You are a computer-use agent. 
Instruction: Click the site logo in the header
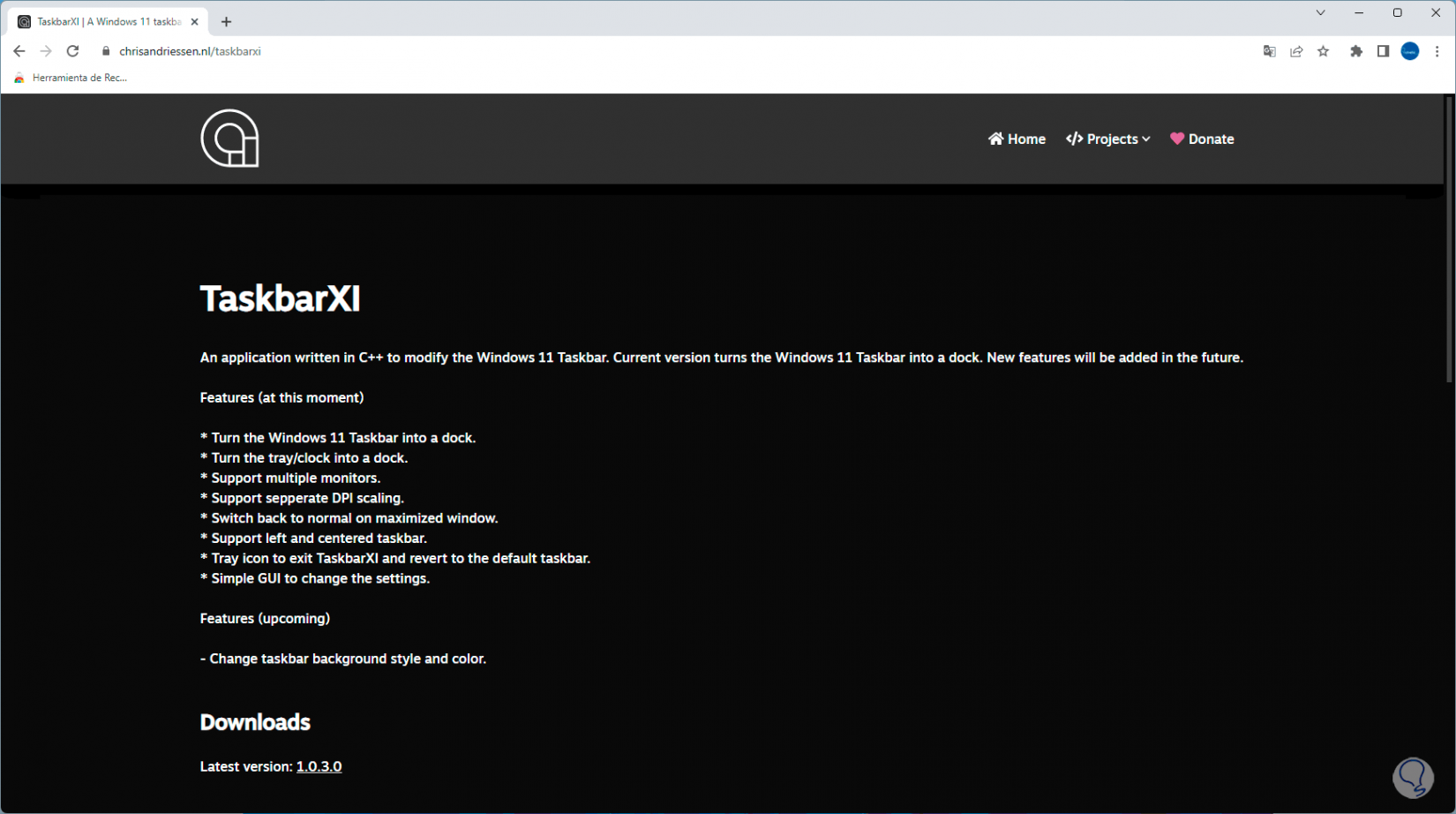229,139
